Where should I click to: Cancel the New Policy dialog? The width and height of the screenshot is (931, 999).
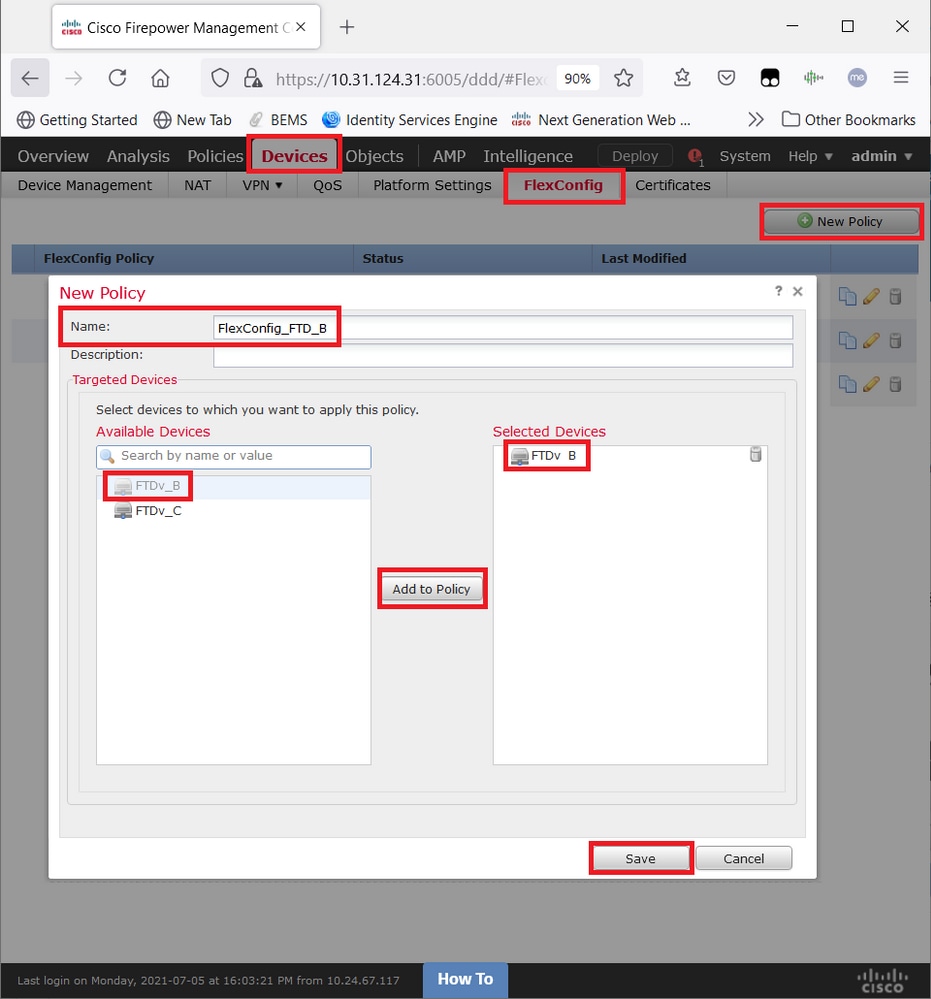[x=744, y=858]
